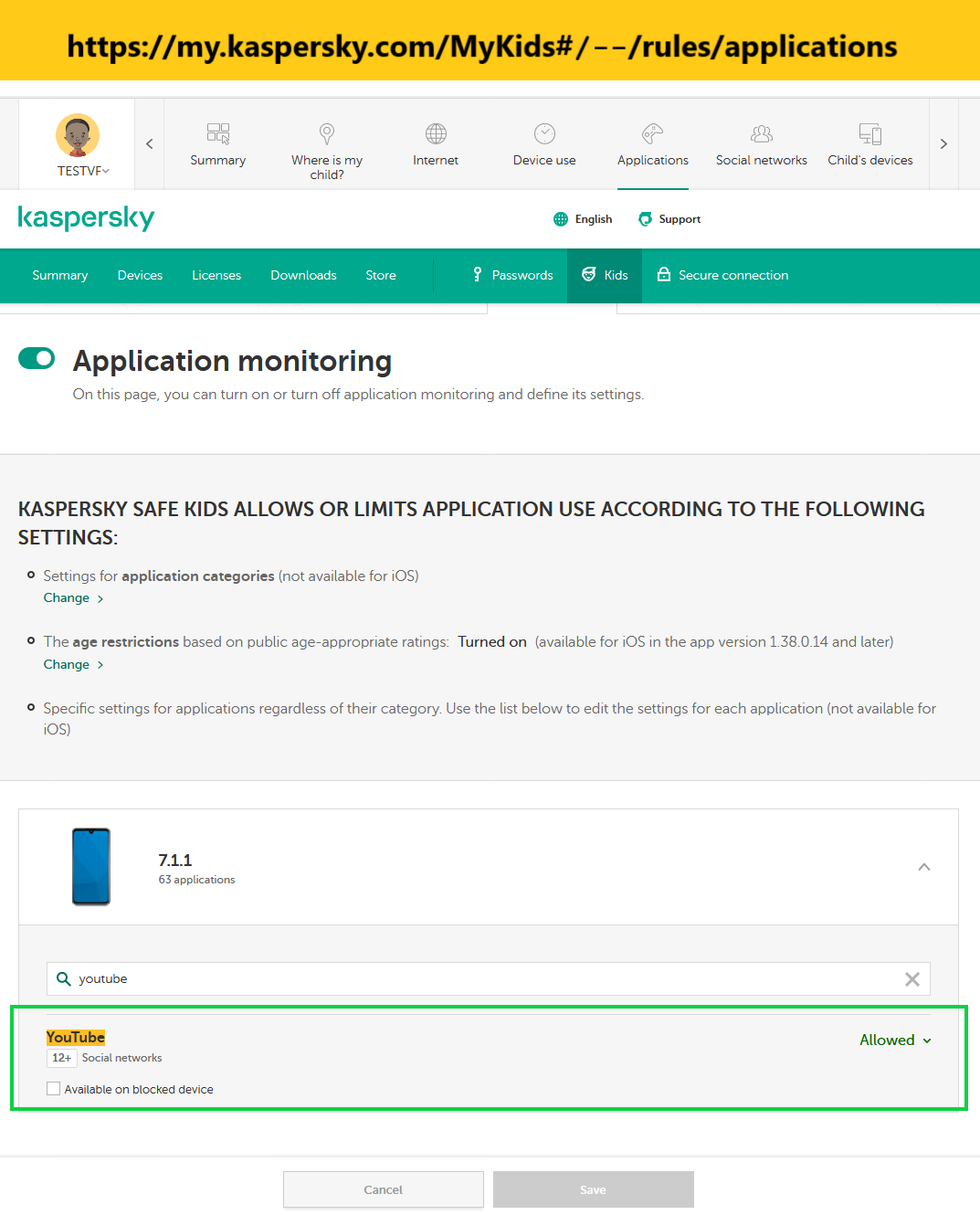Image resolution: width=980 pixels, height=1215 pixels.
Task: Open the Licenses menu item
Action: point(216,275)
